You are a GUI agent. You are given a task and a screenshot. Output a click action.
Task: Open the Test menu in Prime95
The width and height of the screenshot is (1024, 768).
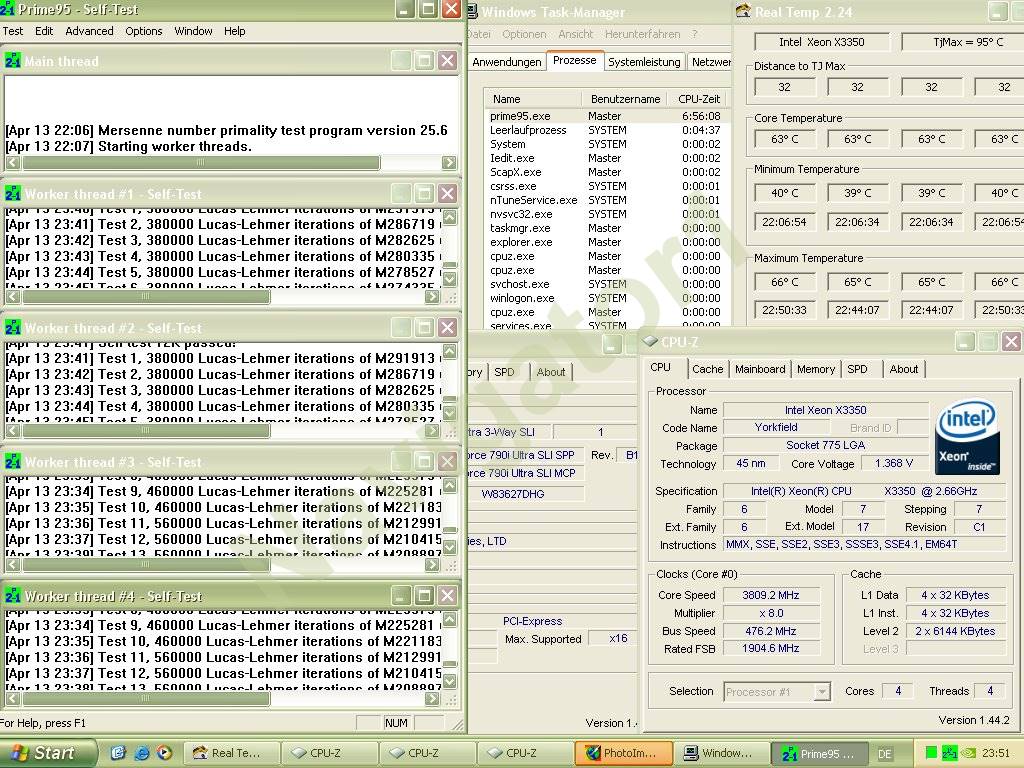click(x=12, y=31)
